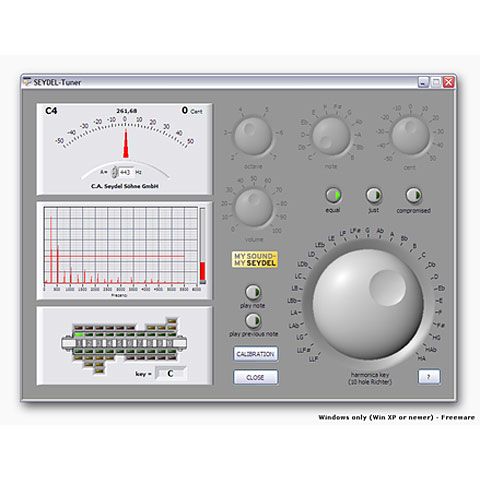This screenshot has height=480, width=480.
Task: Enable the equal tuning toggle
Action: pyautogui.click(x=333, y=195)
